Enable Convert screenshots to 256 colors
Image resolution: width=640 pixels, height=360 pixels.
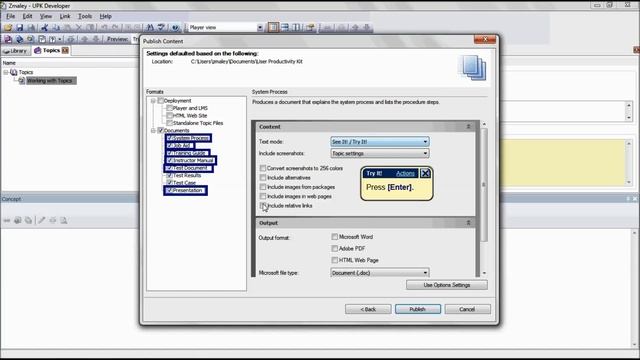tap(263, 168)
